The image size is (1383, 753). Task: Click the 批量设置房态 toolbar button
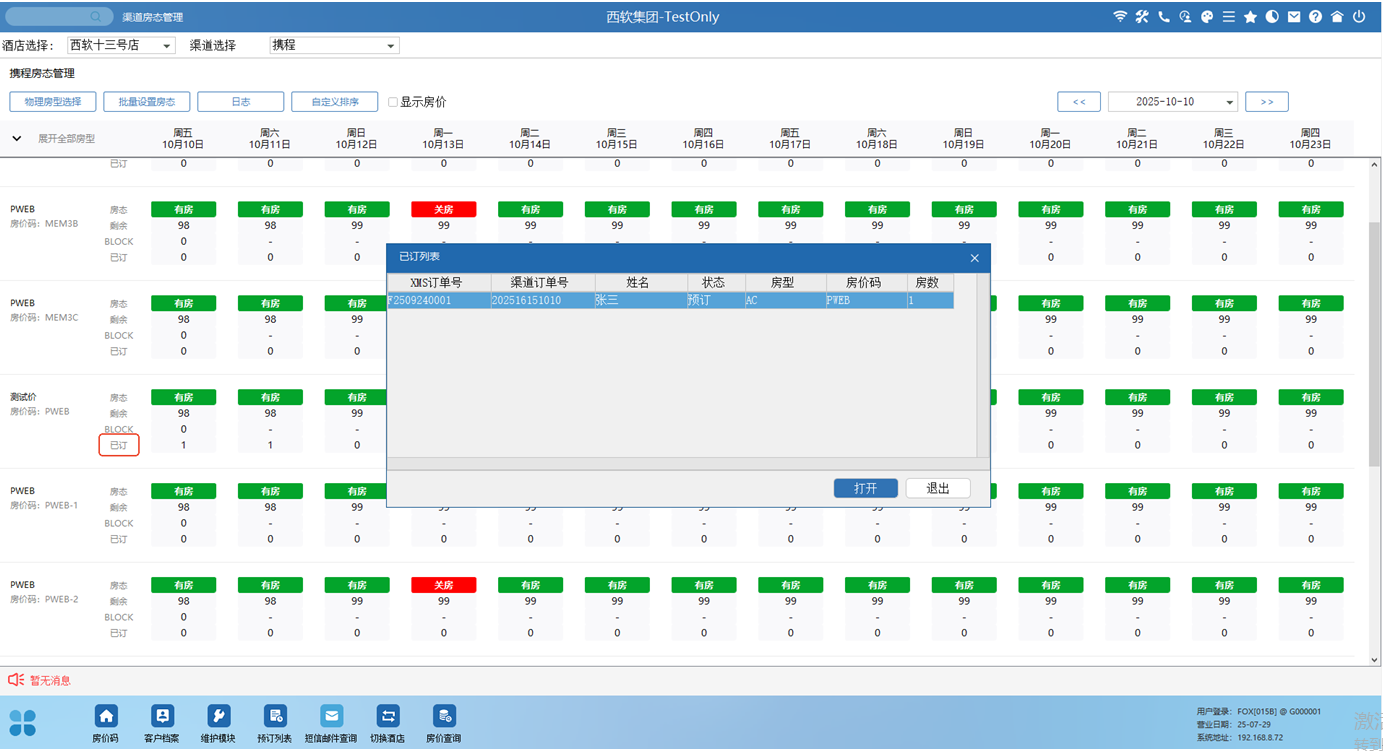click(146, 102)
